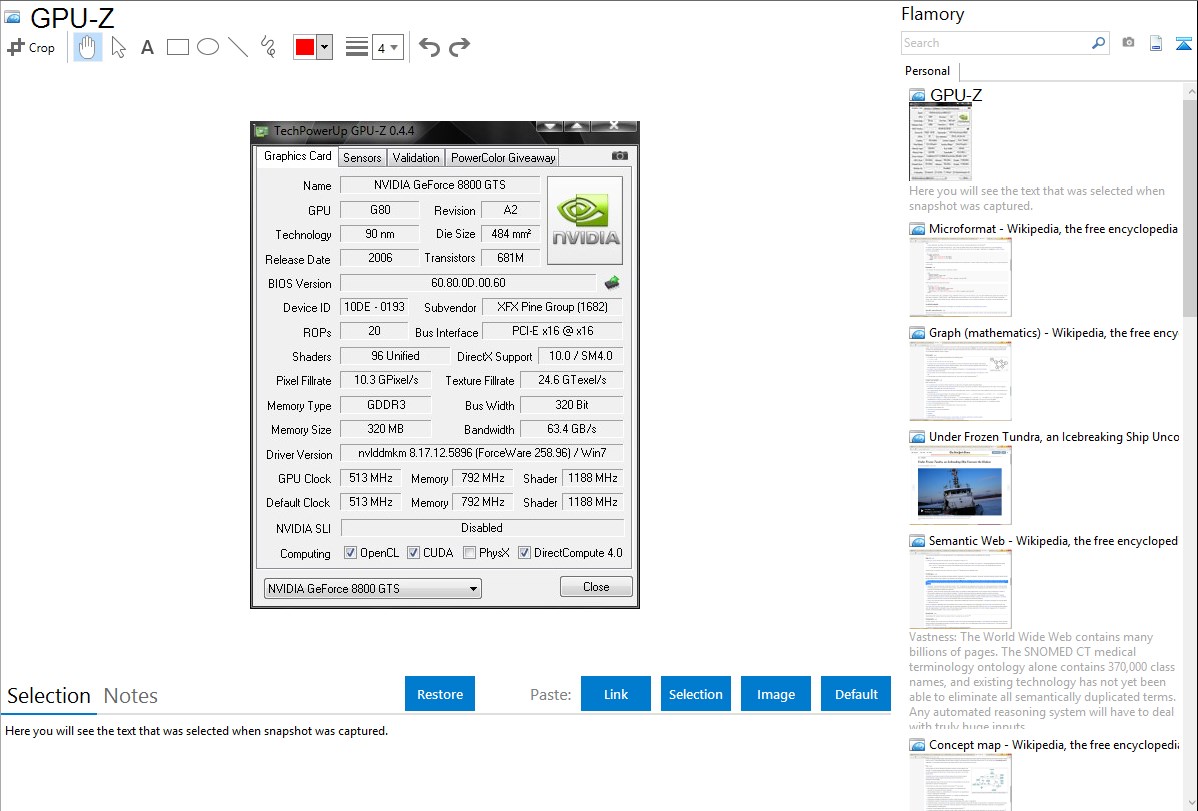Viewport: 1198px width, 811px height.
Task: Activate the hand pan tool
Action: (87, 47)
